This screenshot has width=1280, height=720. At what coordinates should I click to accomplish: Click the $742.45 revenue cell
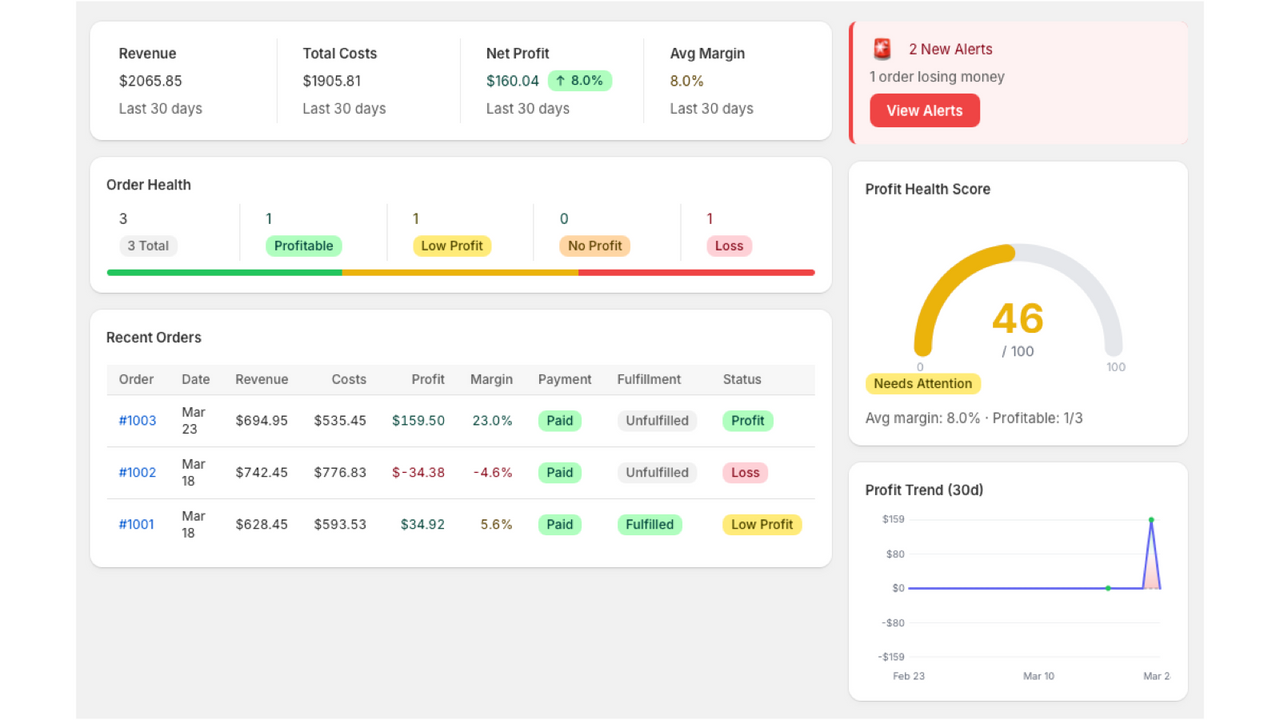coord(262,473)
